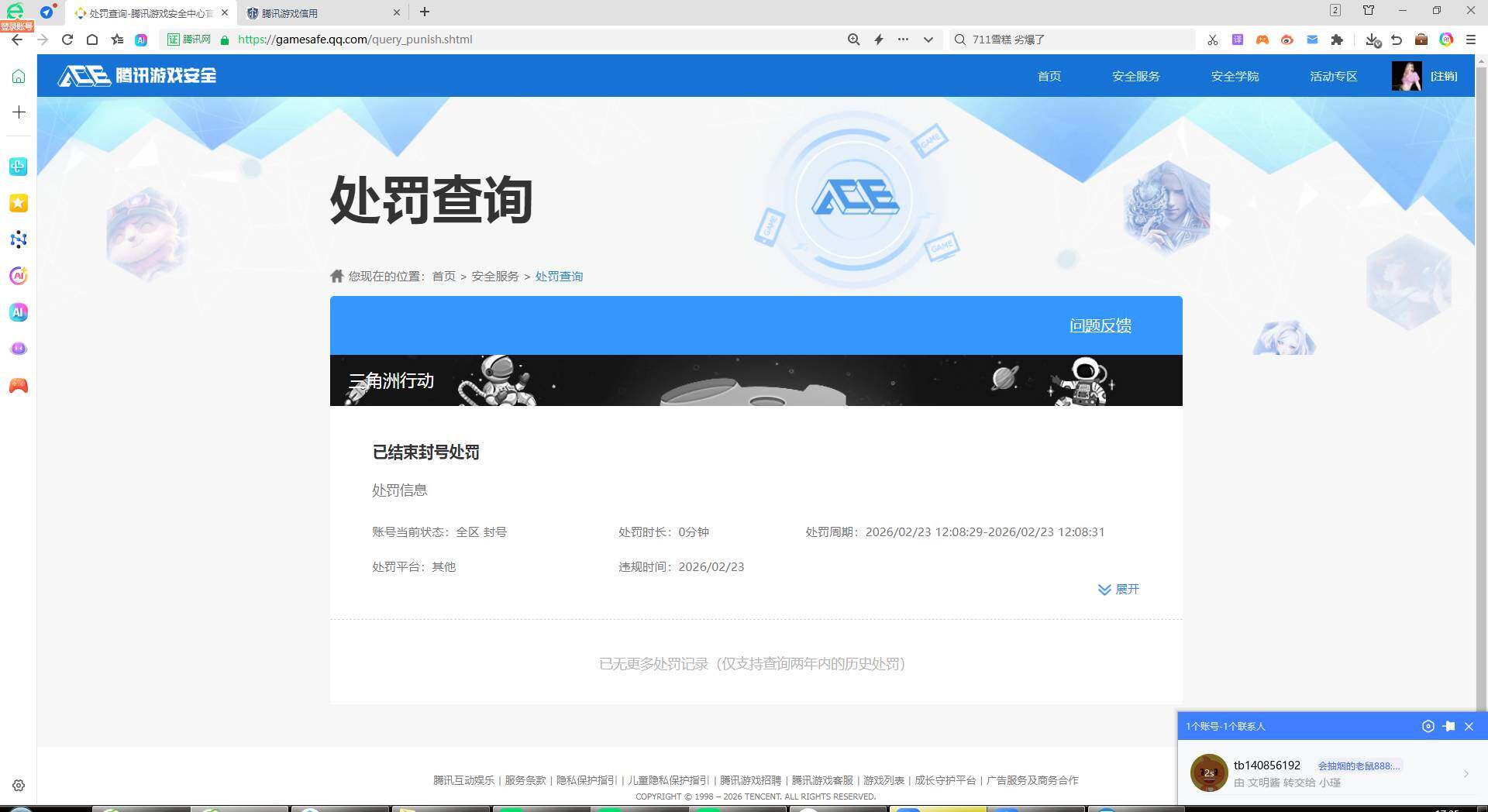1488x812 pixels.
Task: Close the 处罚查询 tab
Action: [x=225, y=12]
